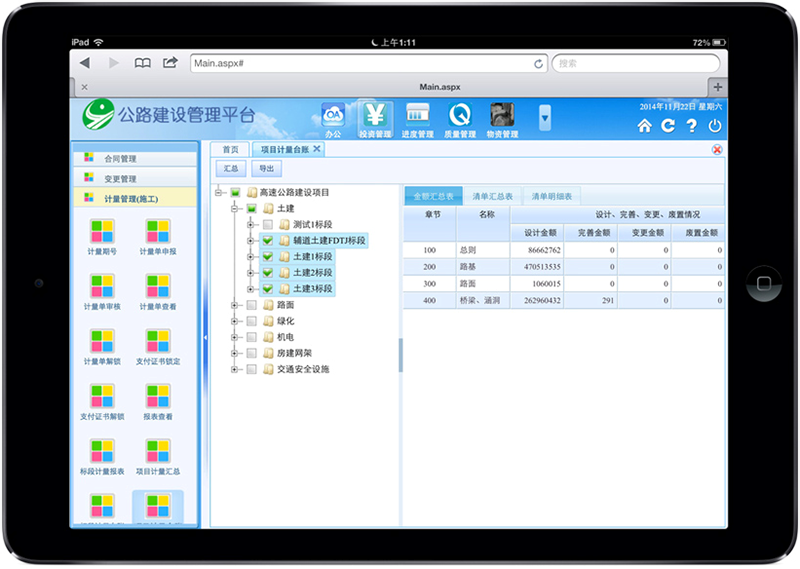This screenshot has height=569, width=800.
Task: Check the 绿化 checkbox
Action: (252, 321)
